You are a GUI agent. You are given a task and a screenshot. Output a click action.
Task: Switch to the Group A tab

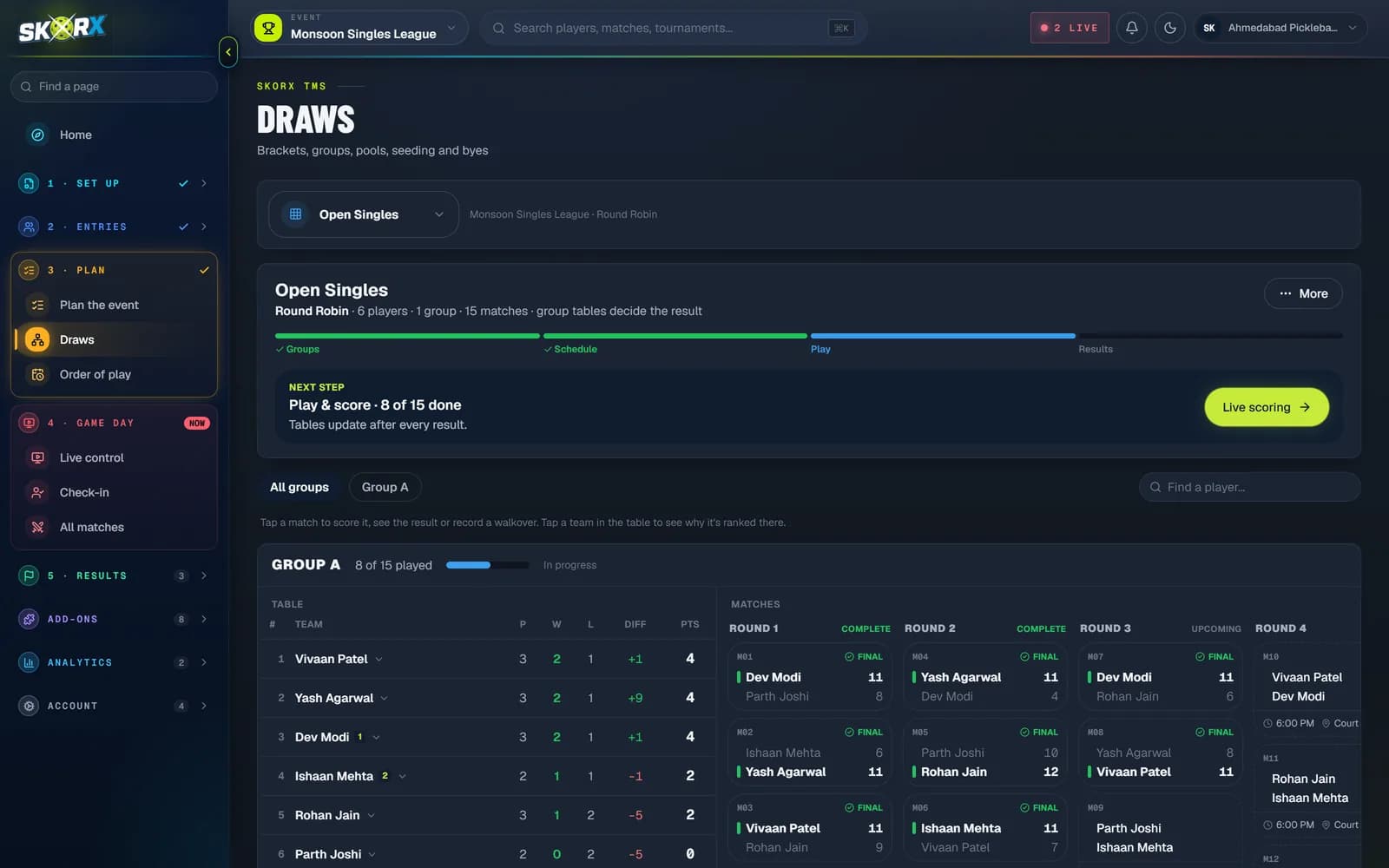(385, 487)
